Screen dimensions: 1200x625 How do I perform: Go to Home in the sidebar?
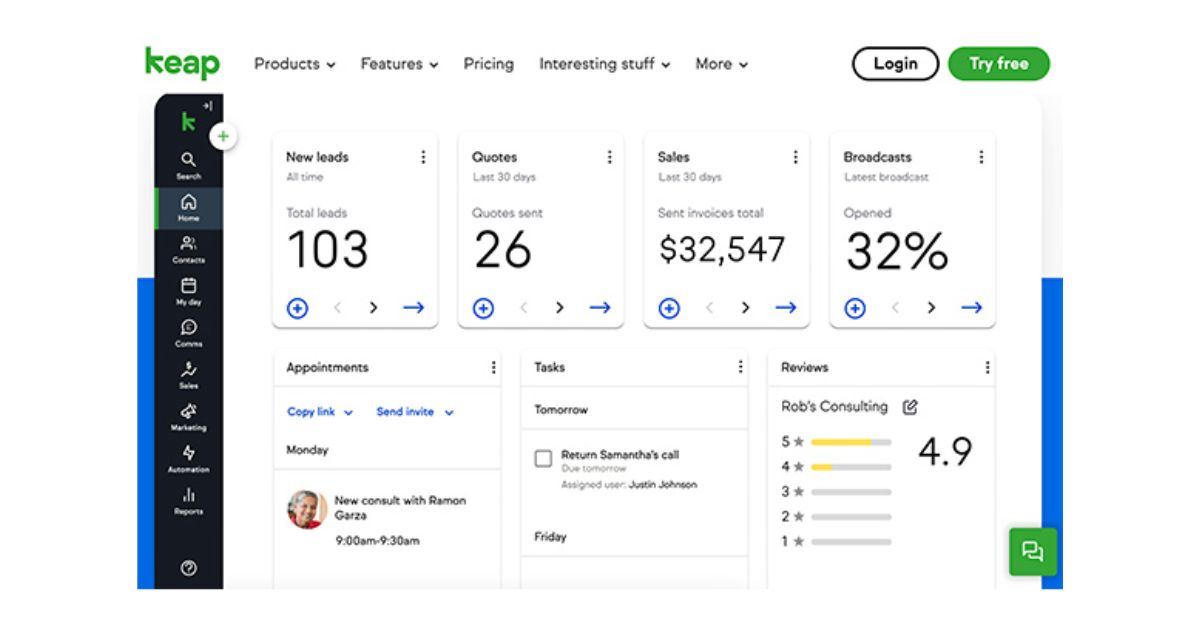click(188, 207)
